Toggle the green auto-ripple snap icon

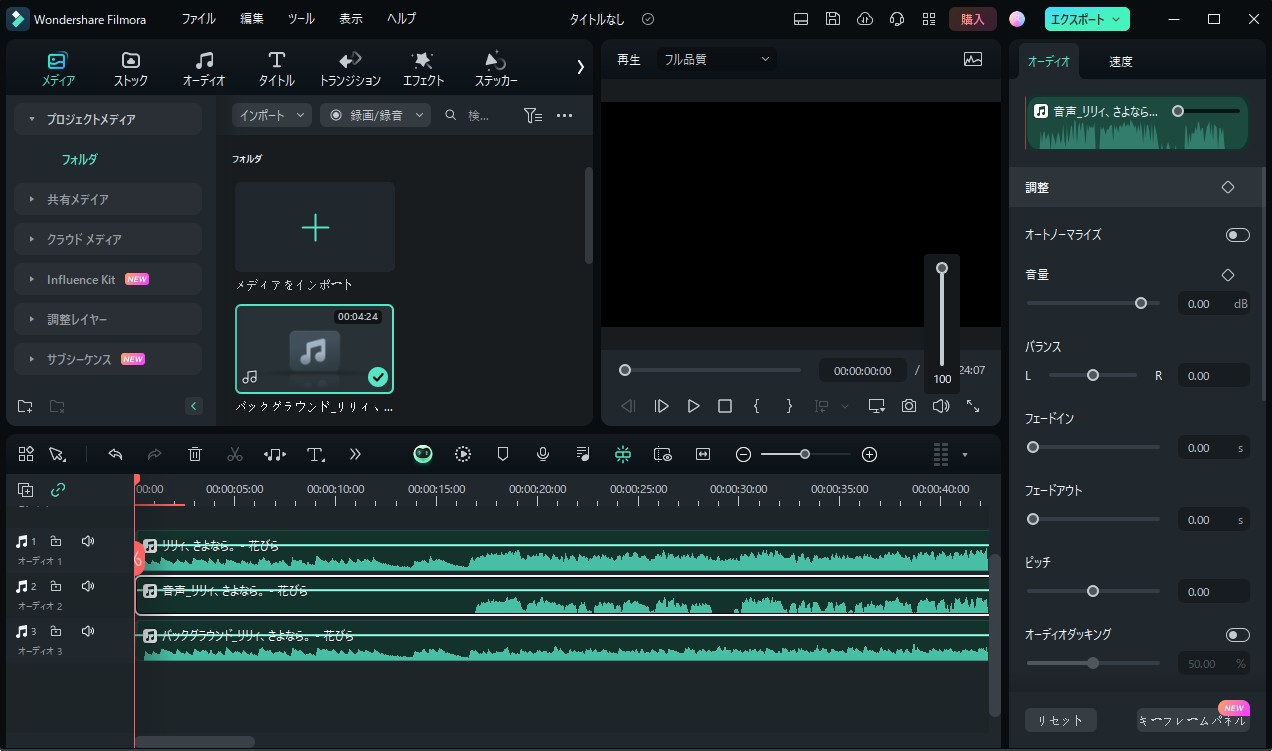coord(623,454)
